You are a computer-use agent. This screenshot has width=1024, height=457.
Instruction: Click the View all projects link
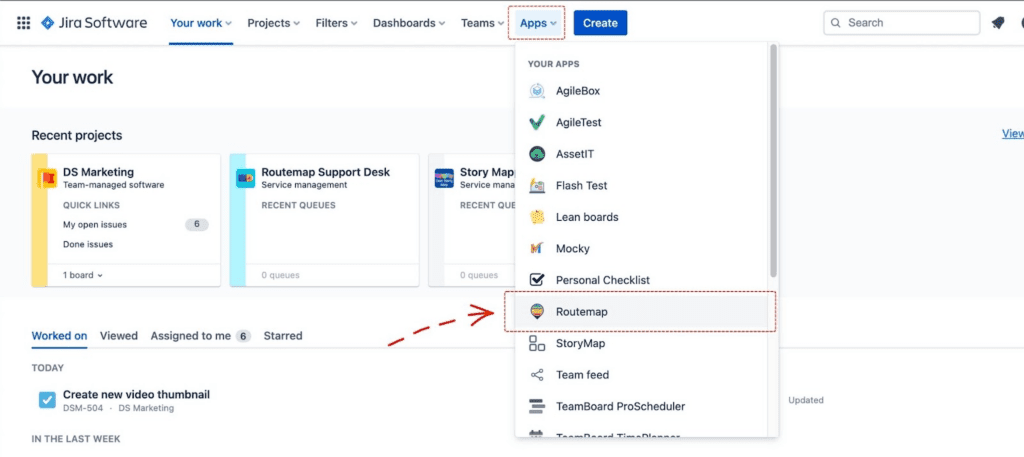click(1013, 133)
